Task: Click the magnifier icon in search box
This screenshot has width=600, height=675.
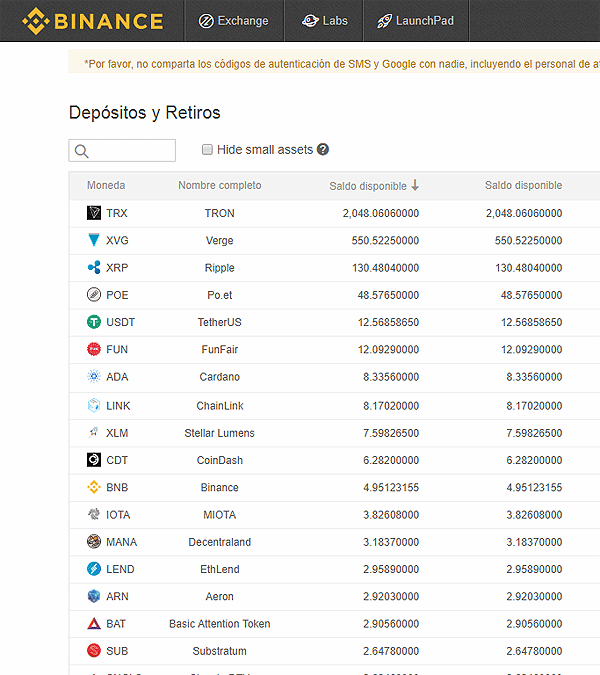Action: (81, 151)
